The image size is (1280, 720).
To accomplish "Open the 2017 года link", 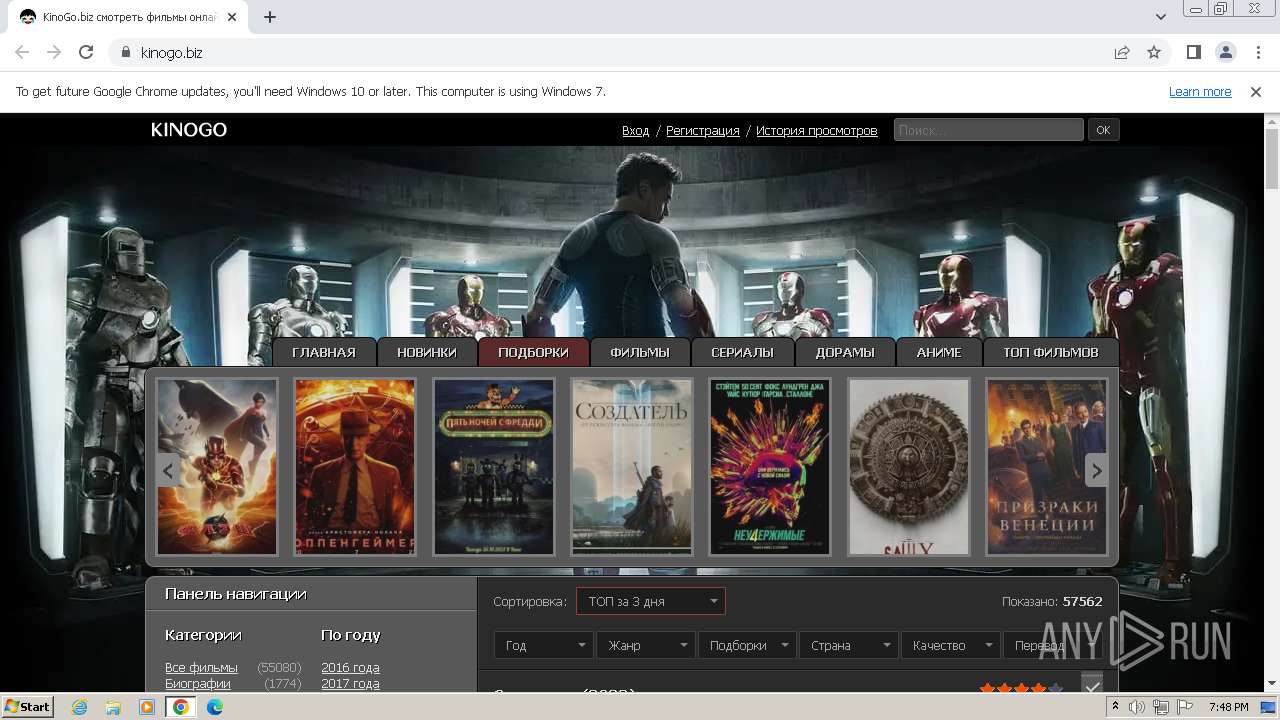I will click(x=350, y=683).
